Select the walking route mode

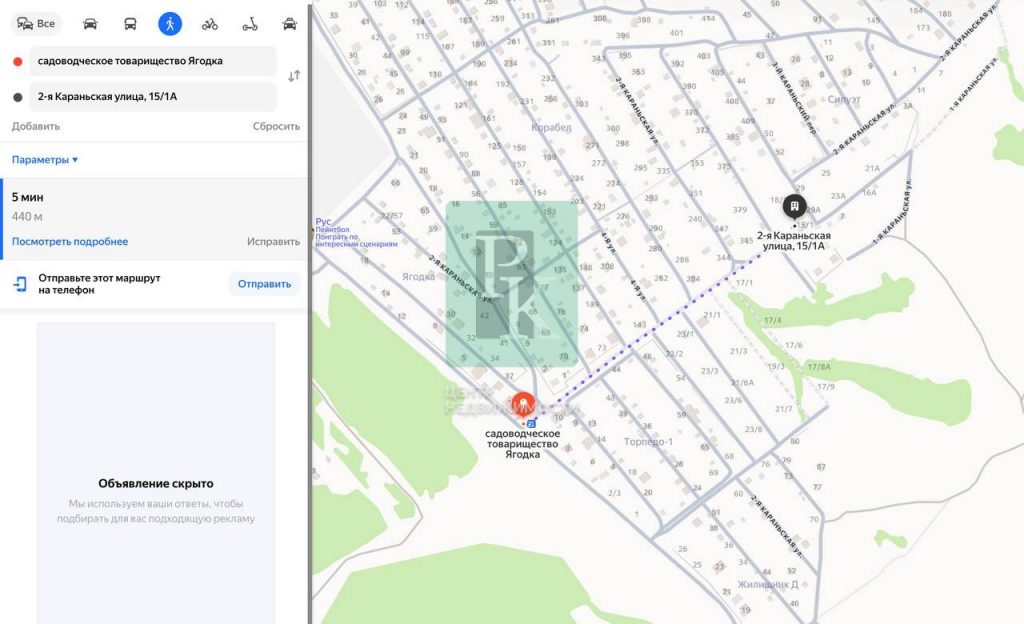pos(170,24)
